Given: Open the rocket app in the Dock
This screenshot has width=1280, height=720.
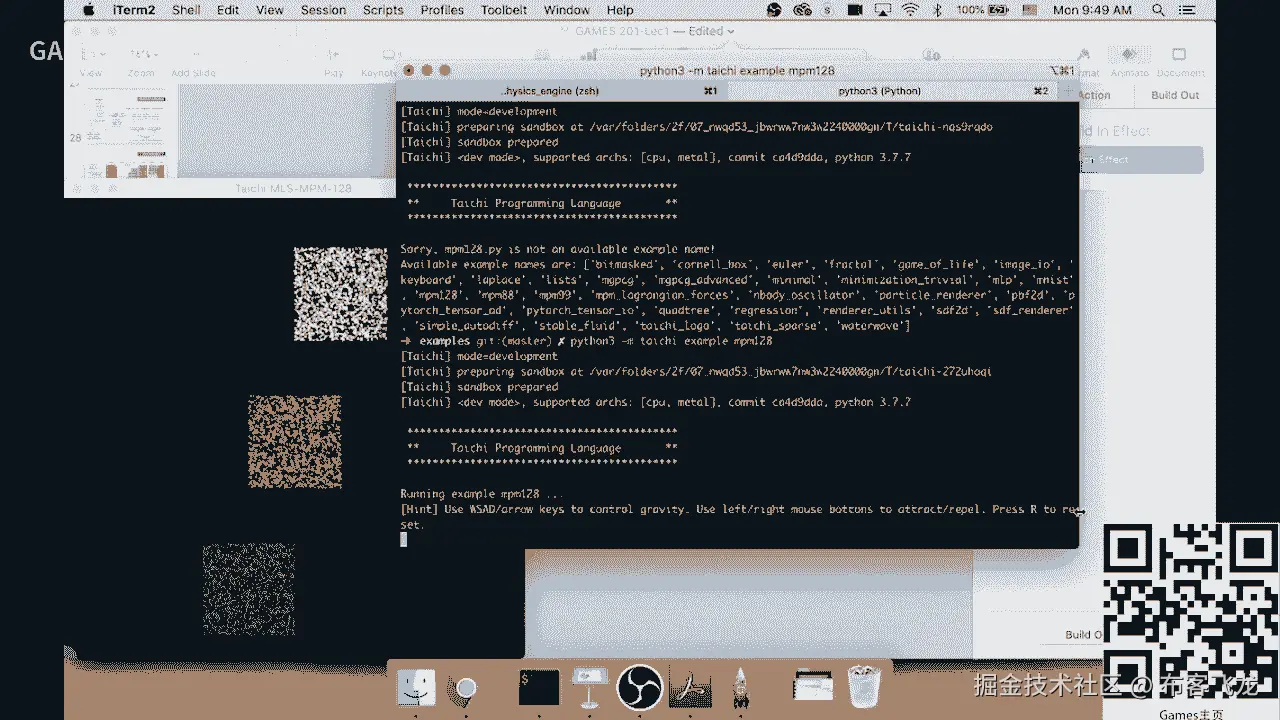Looking at the screenshot, I should 741,687.
